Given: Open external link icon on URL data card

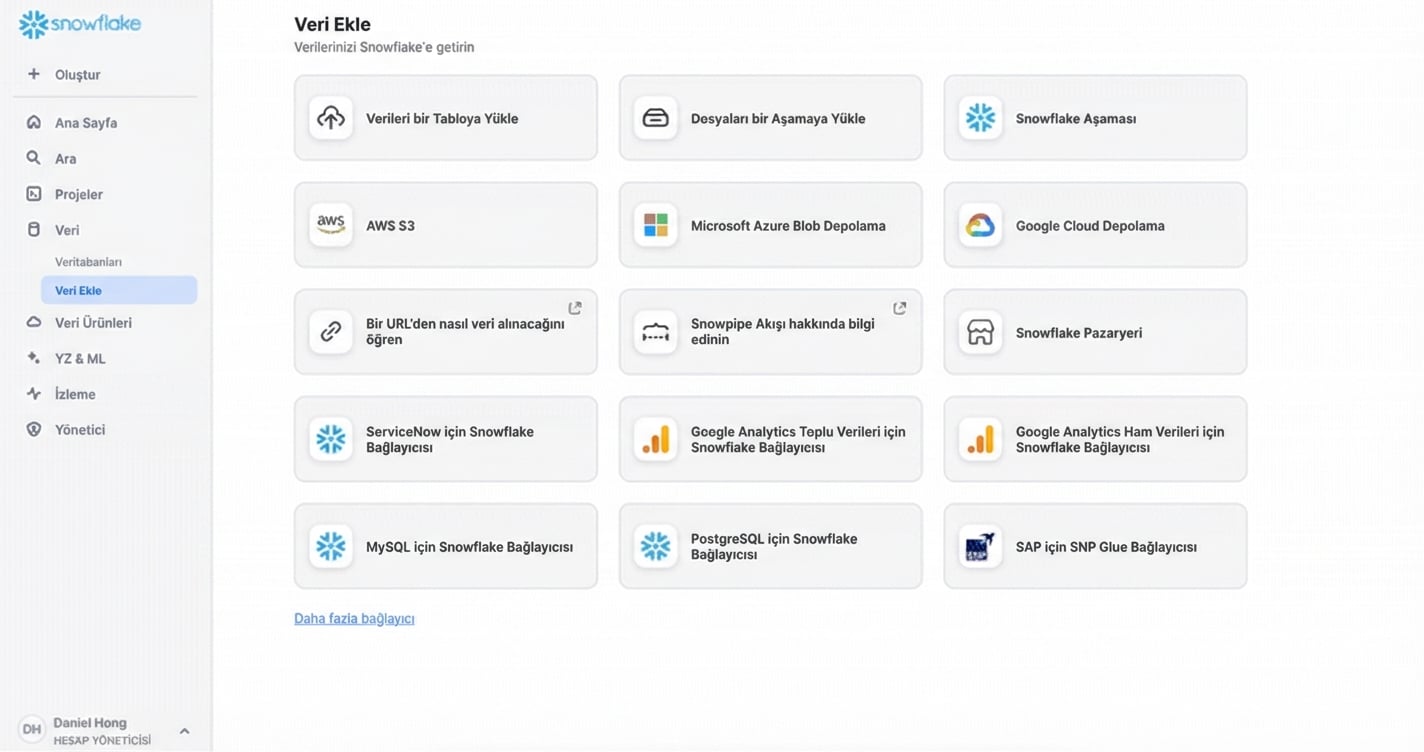Looking at the screenshot, I should (x=575, y=308).
